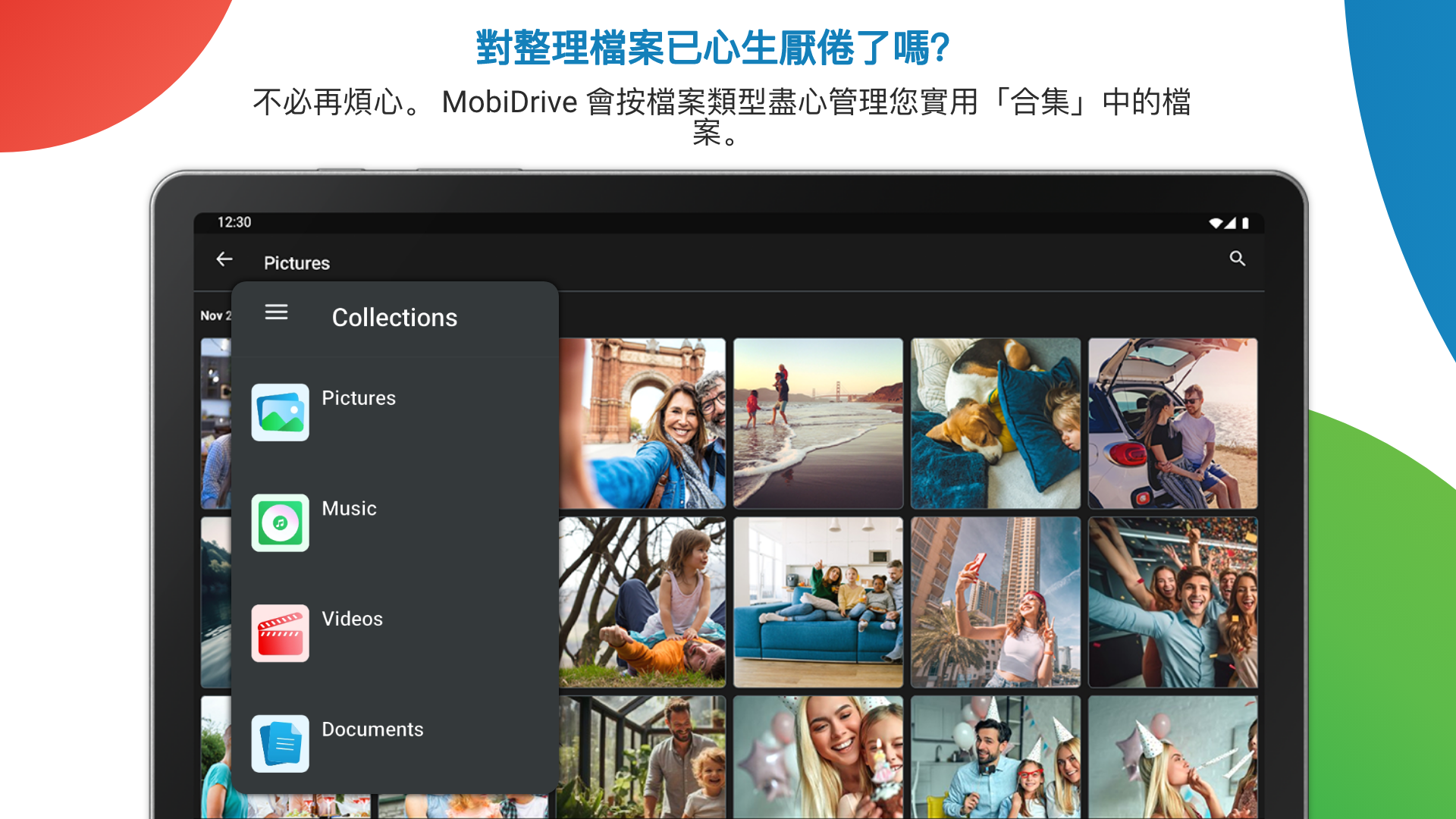
Task: Open the Documents collection entry
Action: coord(372,730)
